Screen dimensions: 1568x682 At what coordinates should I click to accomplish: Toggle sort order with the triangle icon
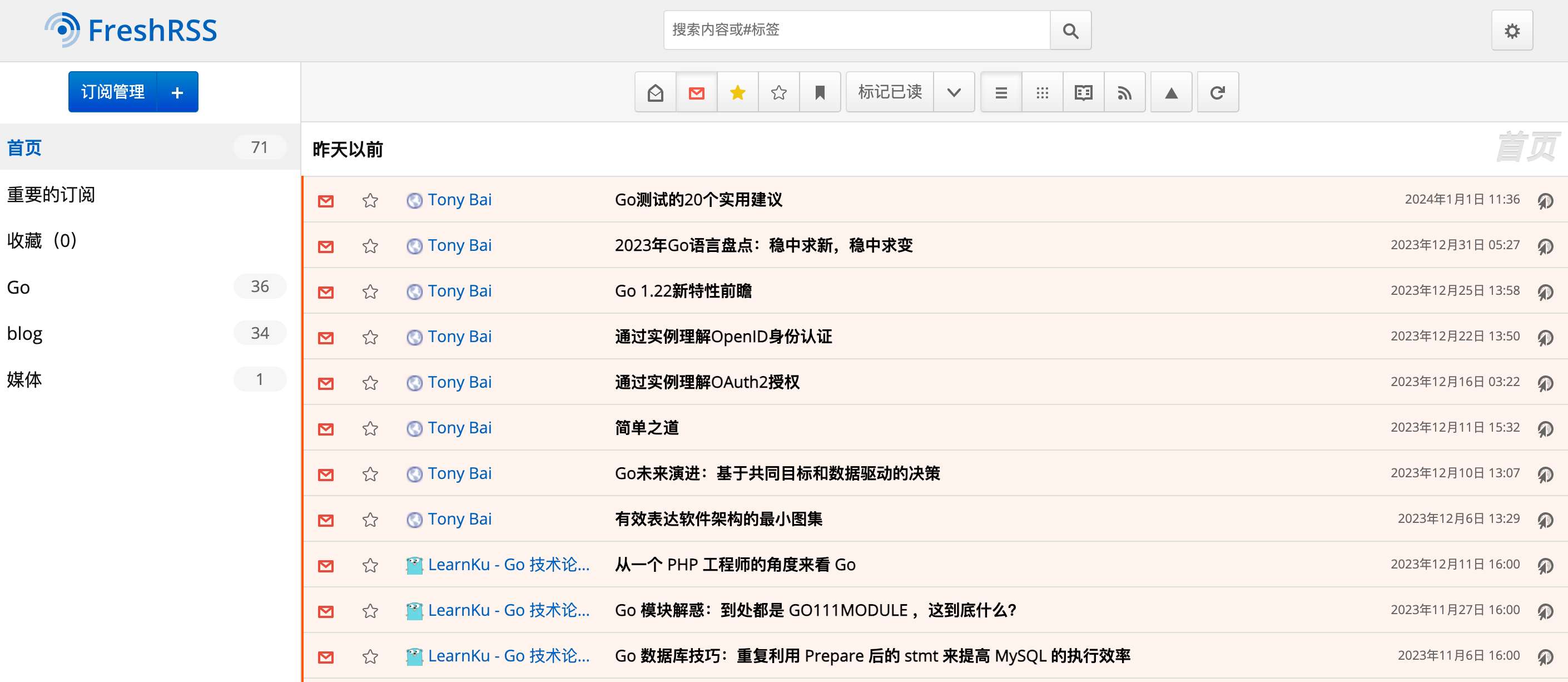1170,92
